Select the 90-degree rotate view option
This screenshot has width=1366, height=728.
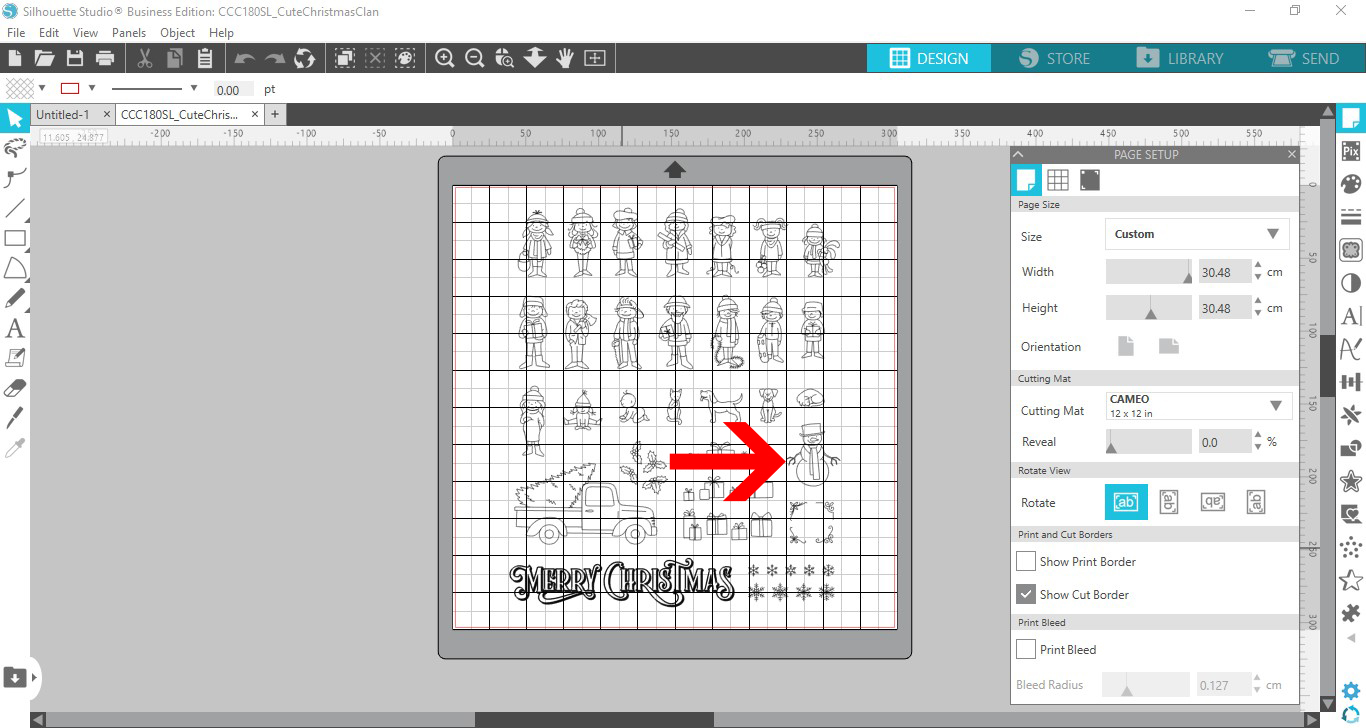[x=1168, y=502]
